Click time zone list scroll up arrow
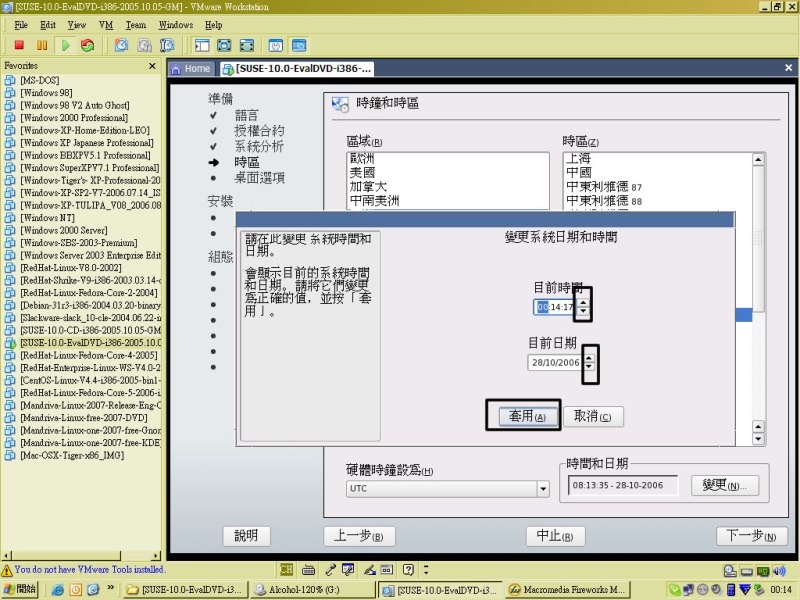Image resolution: width=800 pixels, height=600 pixels. coord(758,160)
